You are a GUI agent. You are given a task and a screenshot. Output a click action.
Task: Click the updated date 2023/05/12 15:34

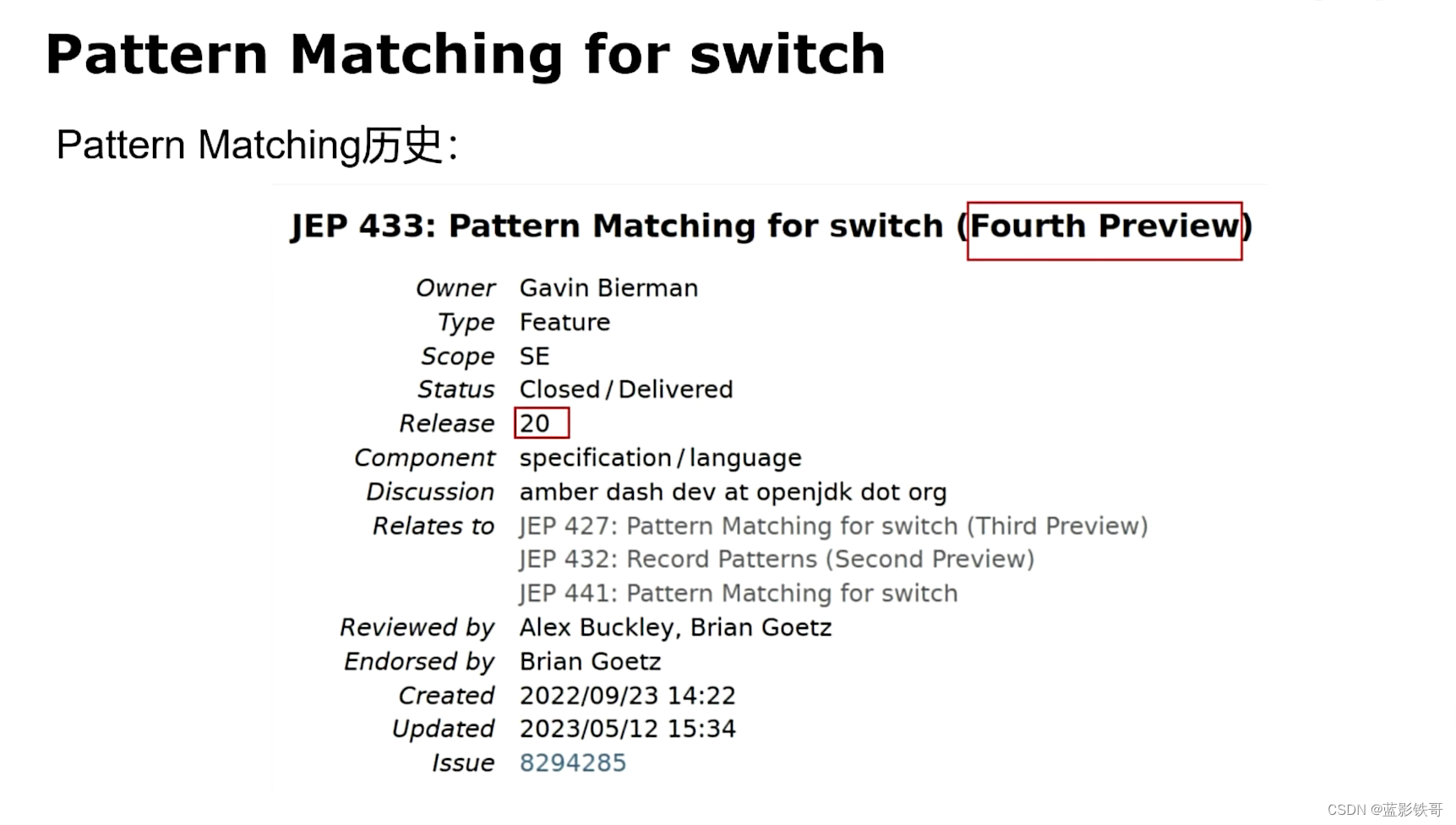click(x=627, y=729)
